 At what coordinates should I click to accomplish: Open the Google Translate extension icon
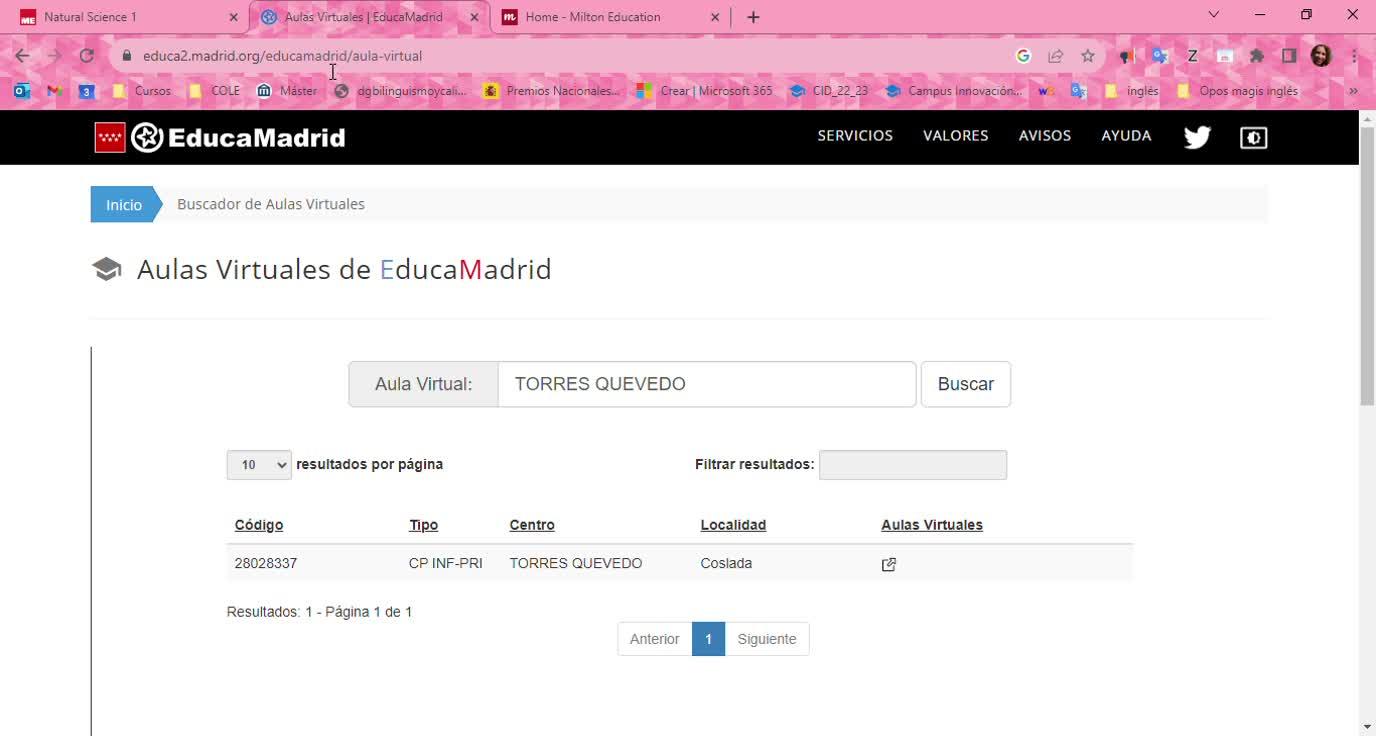[x=1160, y=56]
